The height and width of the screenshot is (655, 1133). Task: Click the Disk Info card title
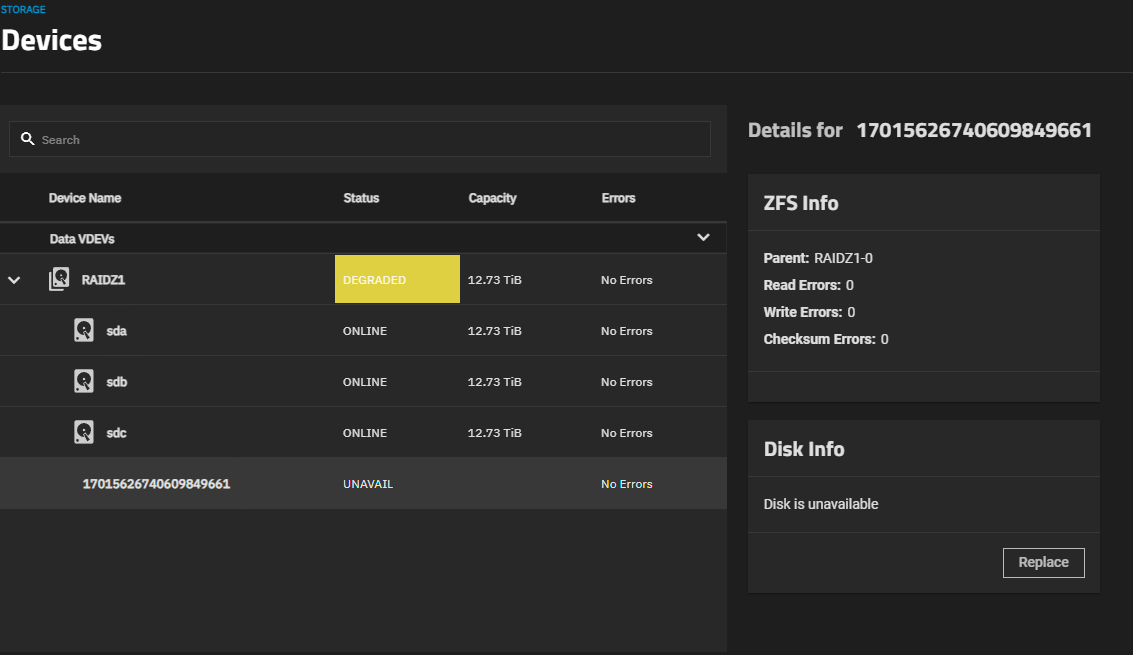(x=804, y=449)
